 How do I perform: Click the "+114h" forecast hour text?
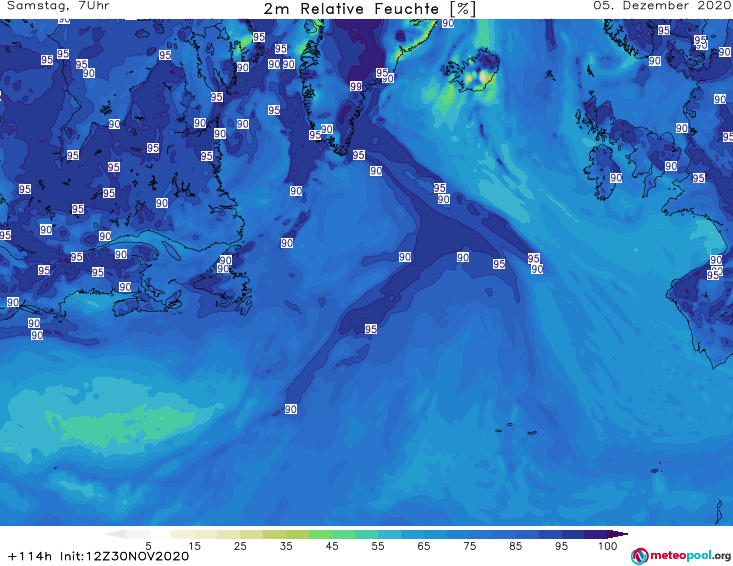point(30,556)
